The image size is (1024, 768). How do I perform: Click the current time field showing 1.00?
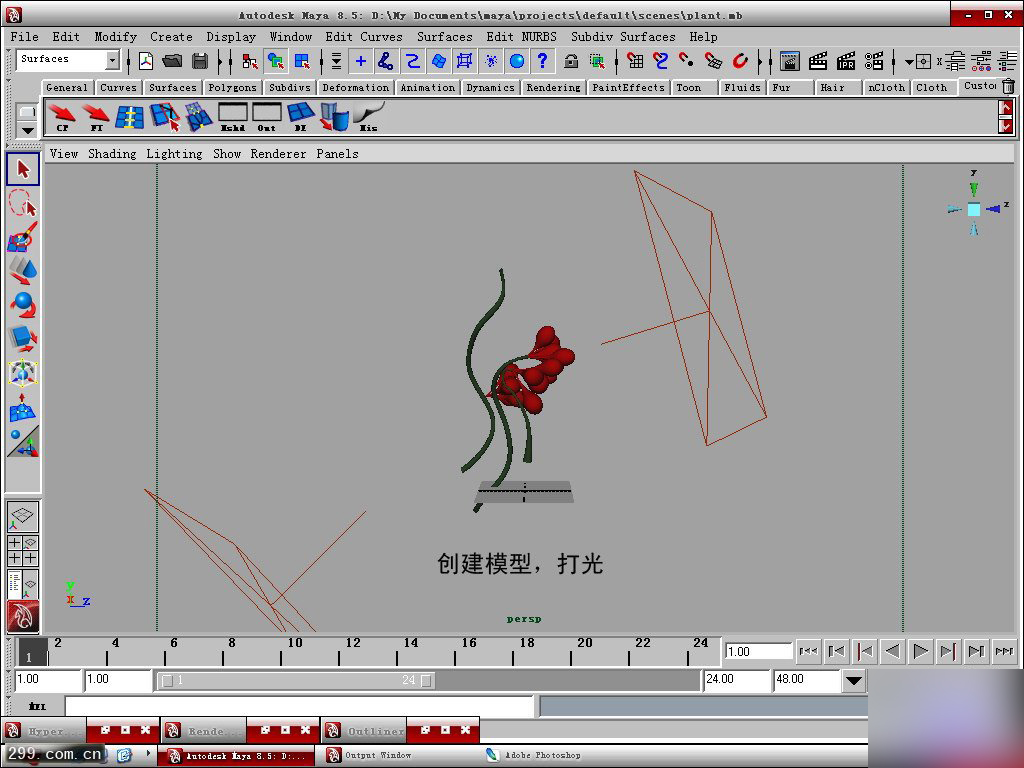[x=755, y=651]
